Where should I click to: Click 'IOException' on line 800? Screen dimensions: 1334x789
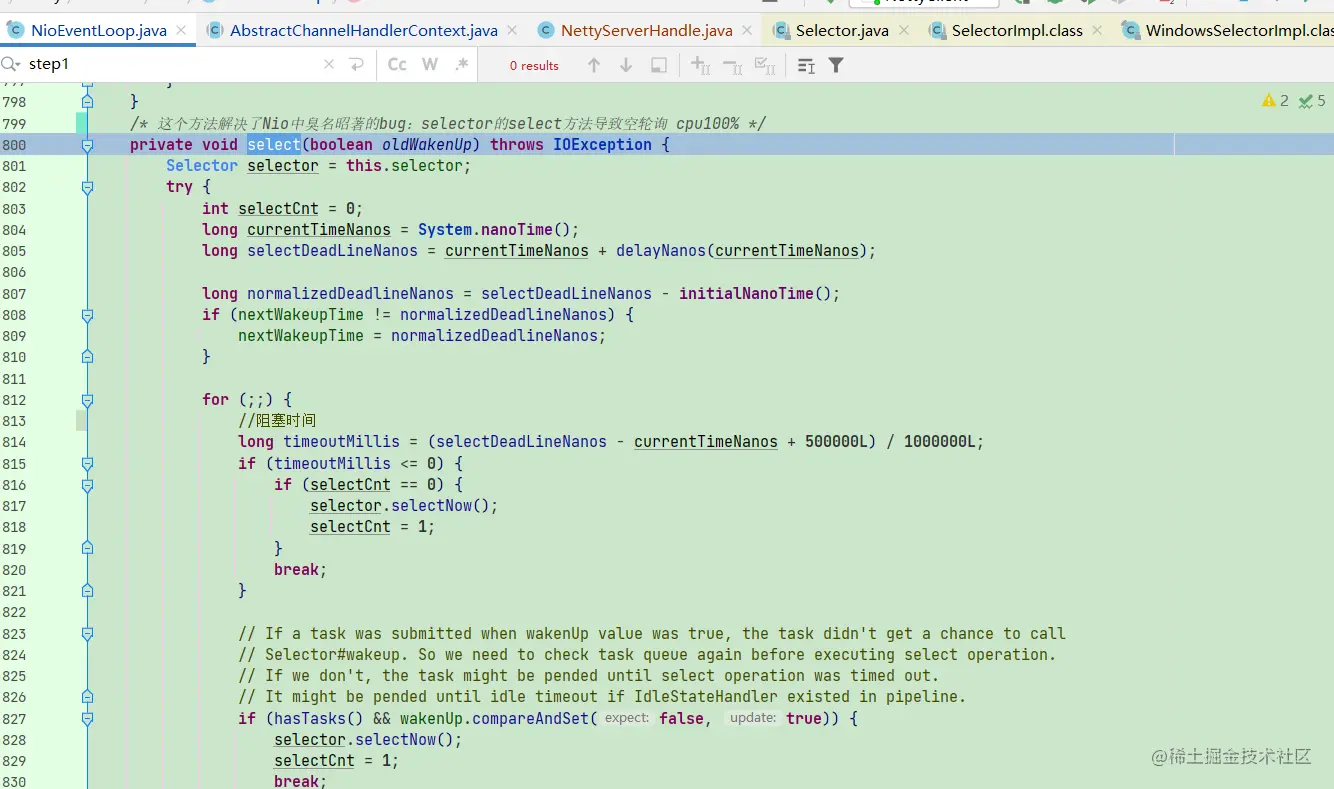(x=602, y=145)
